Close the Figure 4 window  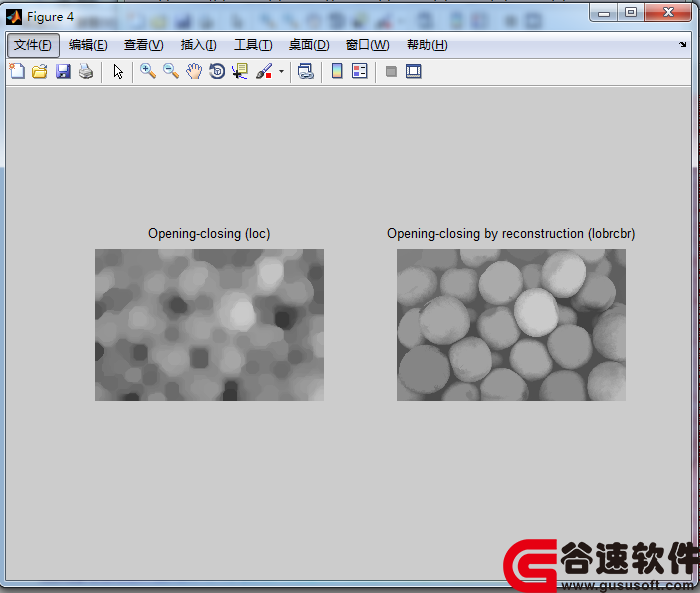coord(668,13)
